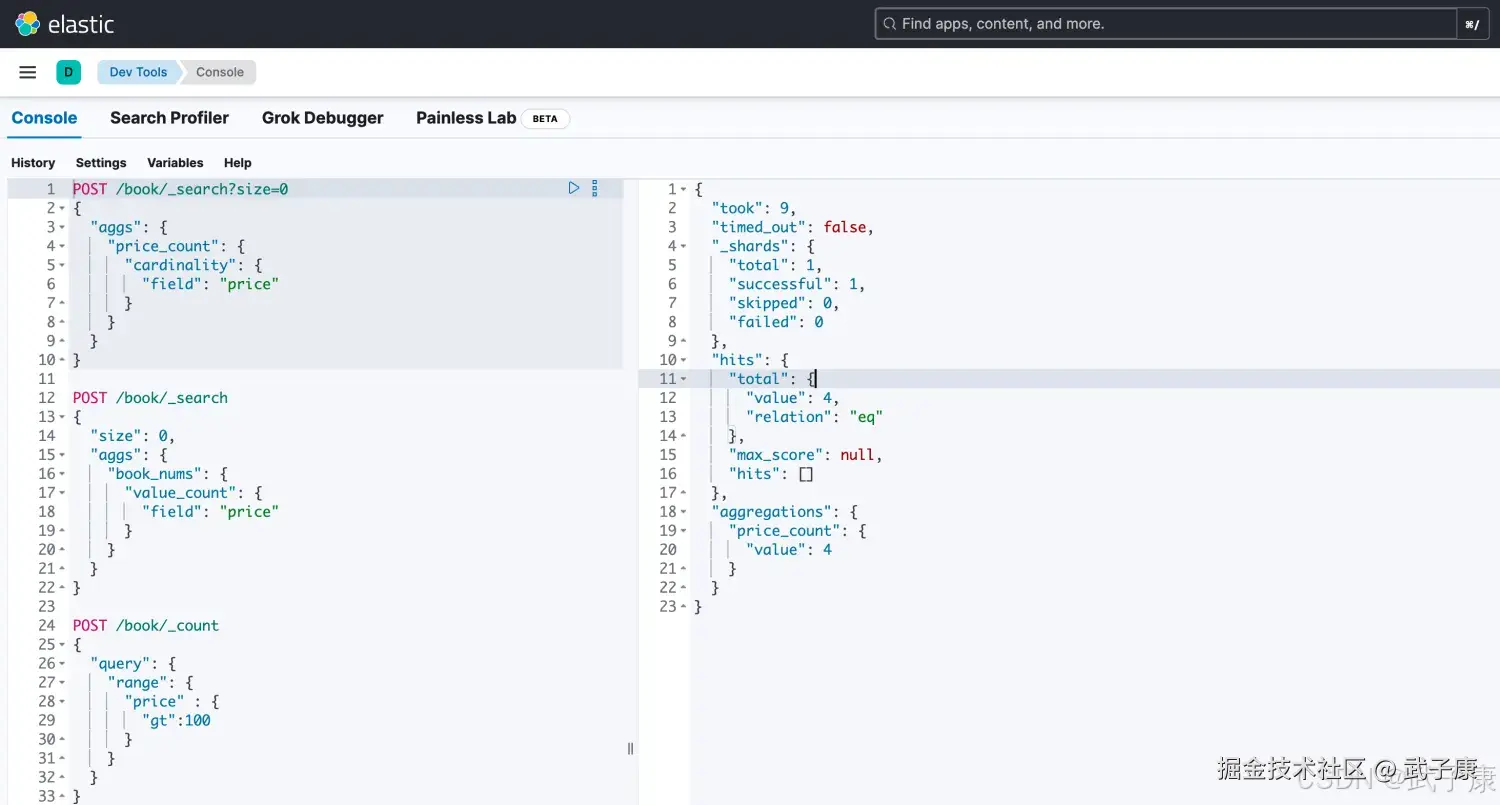
Task: Click "max_score": null in the response
Action: coord(806,455)
